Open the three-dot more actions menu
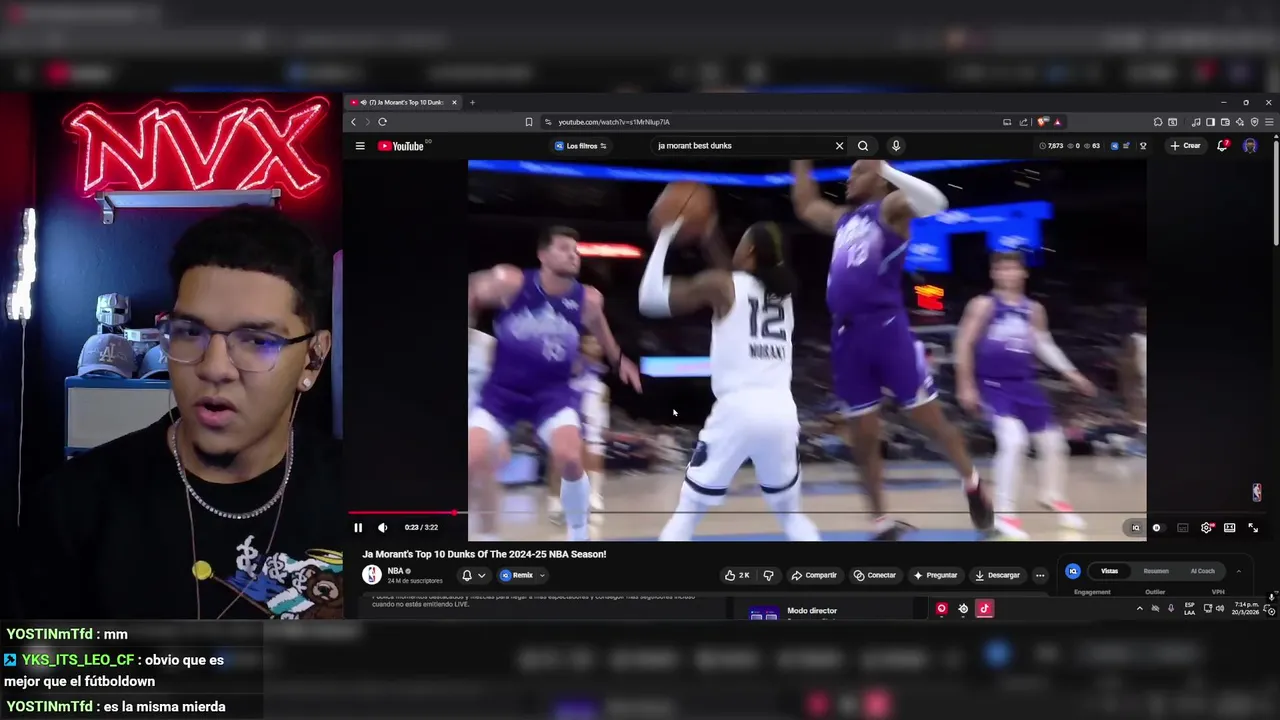This screenshot has height=720, width=1280. coord(1040,575)
